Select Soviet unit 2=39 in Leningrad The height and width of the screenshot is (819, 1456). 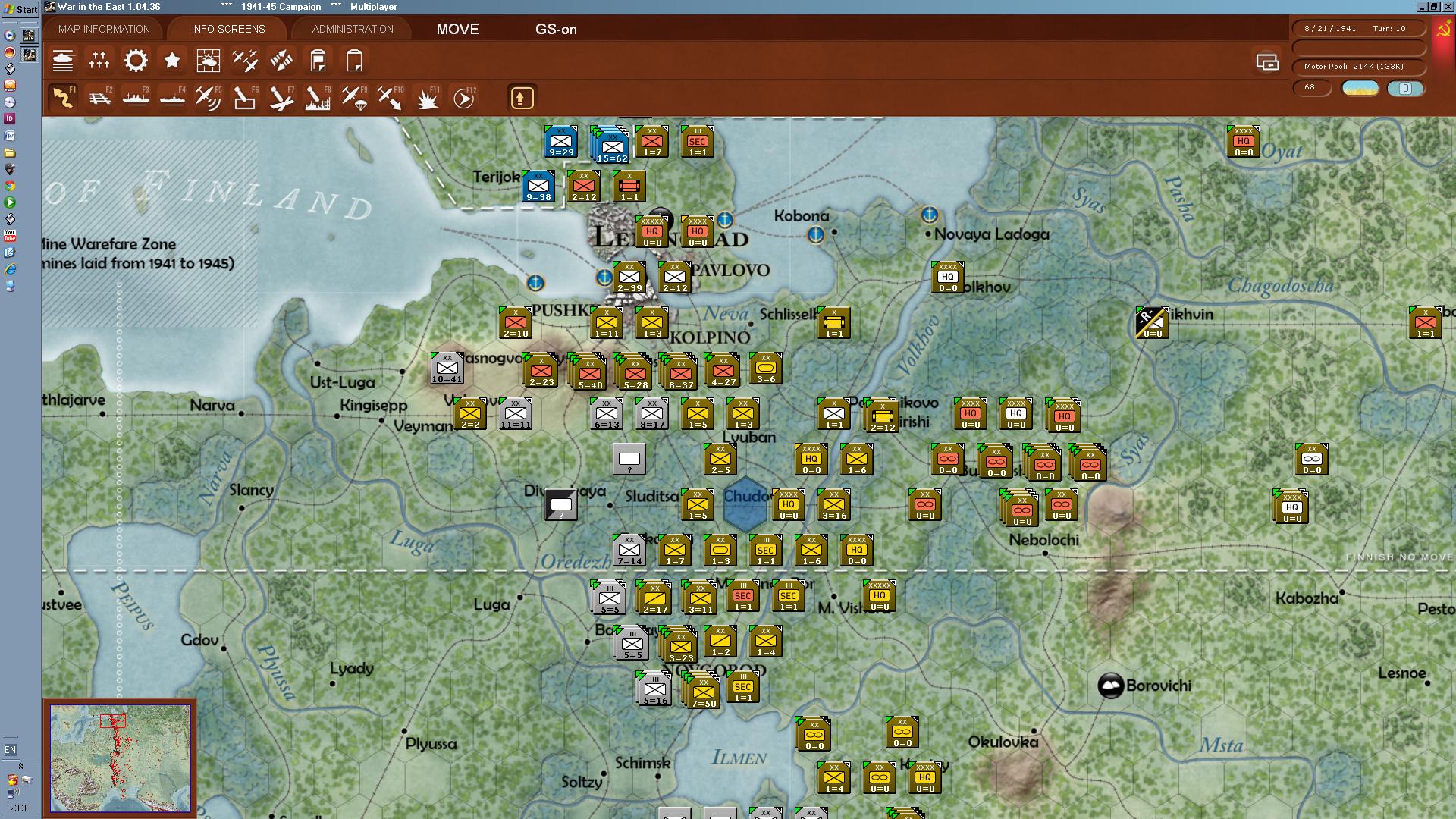pyautogui.click(x=629, y=278)
